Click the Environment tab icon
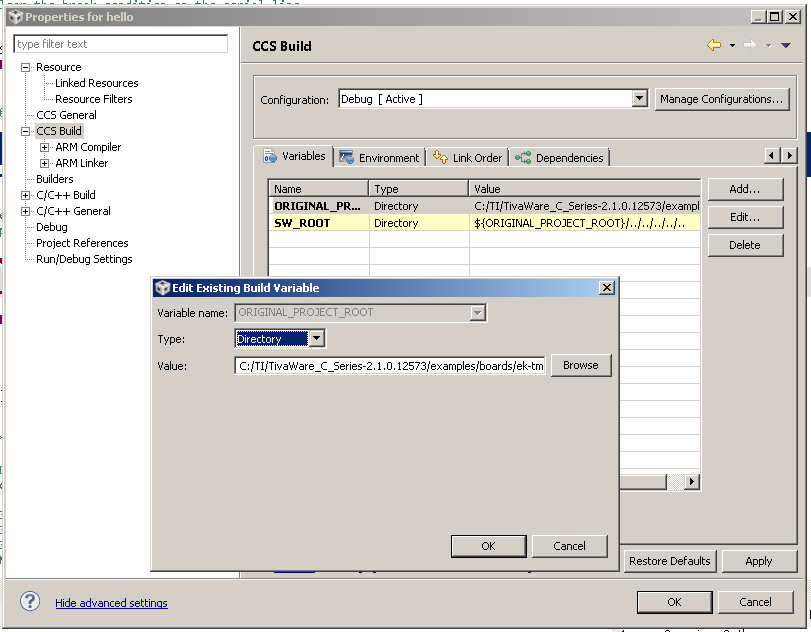Image resolution: width=811 pixels, height=632 pixels. (346, 157)
